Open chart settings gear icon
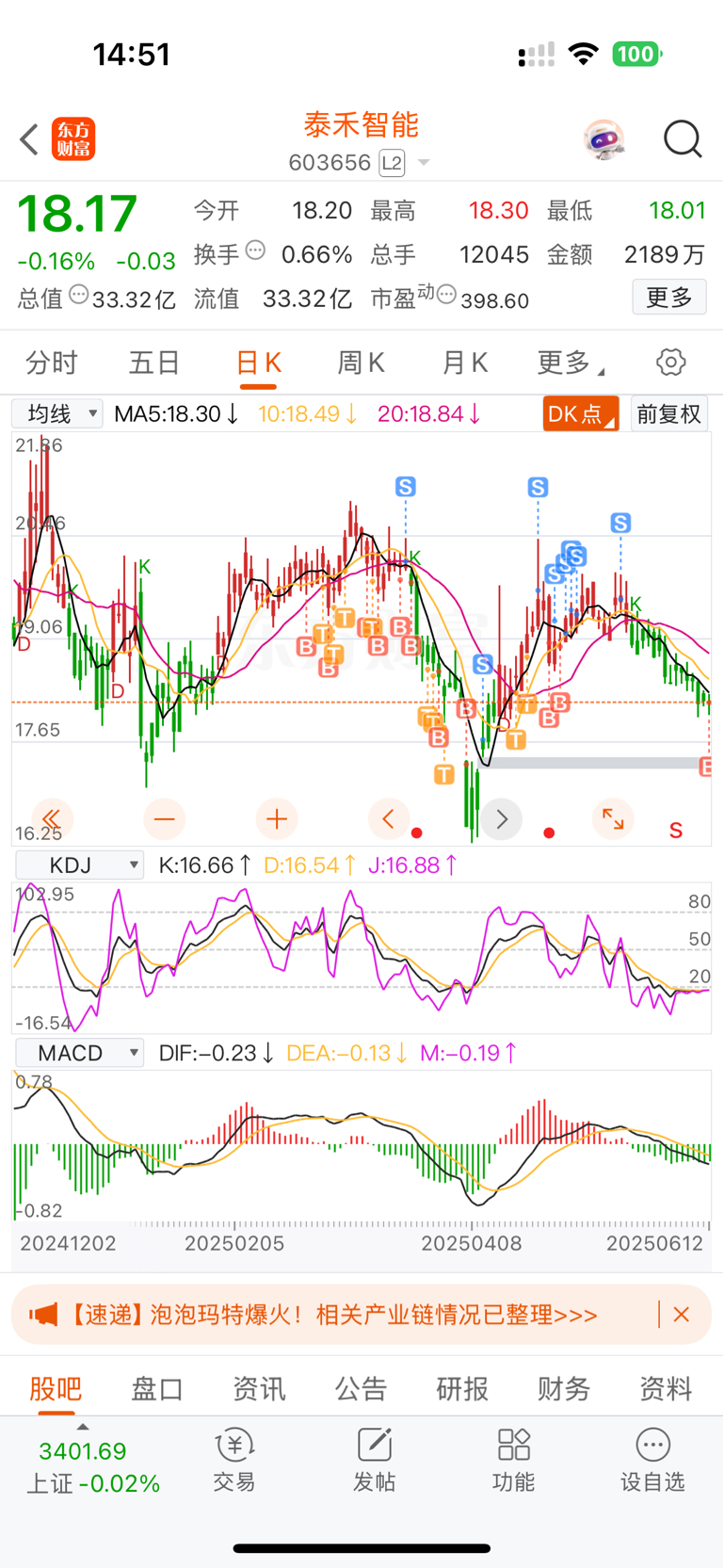 click(x=670, y=363)
